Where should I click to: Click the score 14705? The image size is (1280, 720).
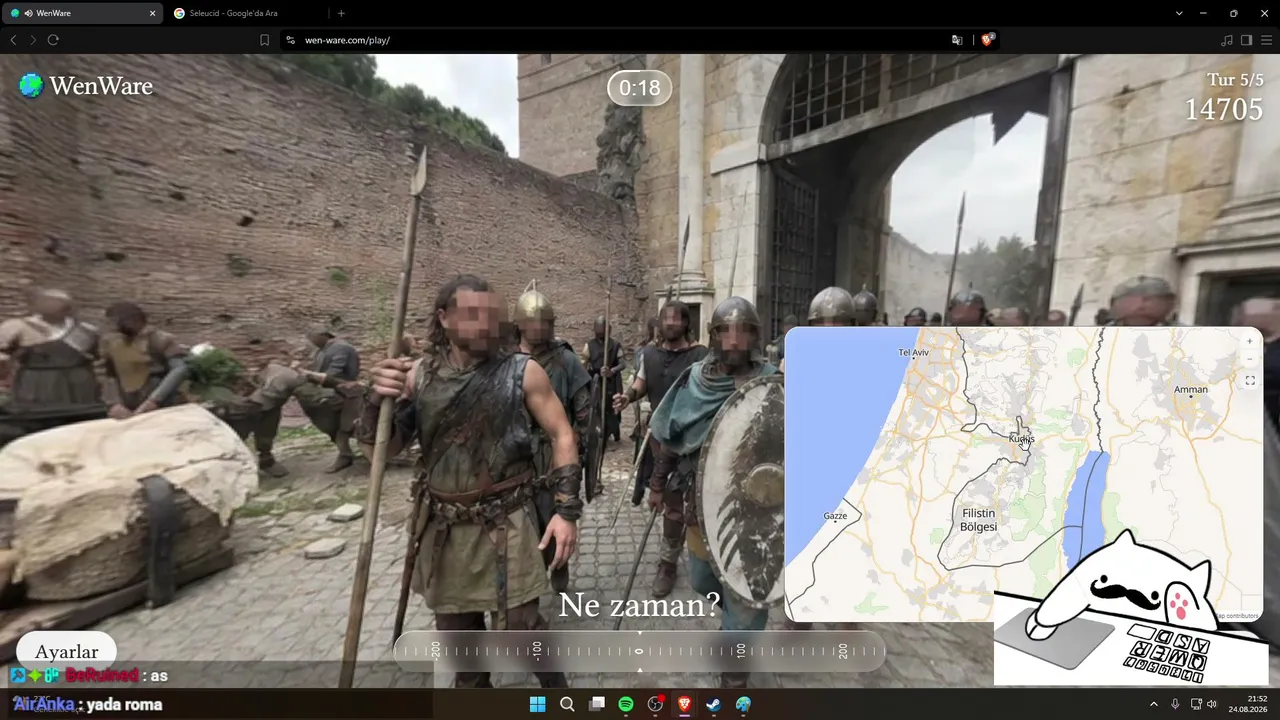(1224, 110)
